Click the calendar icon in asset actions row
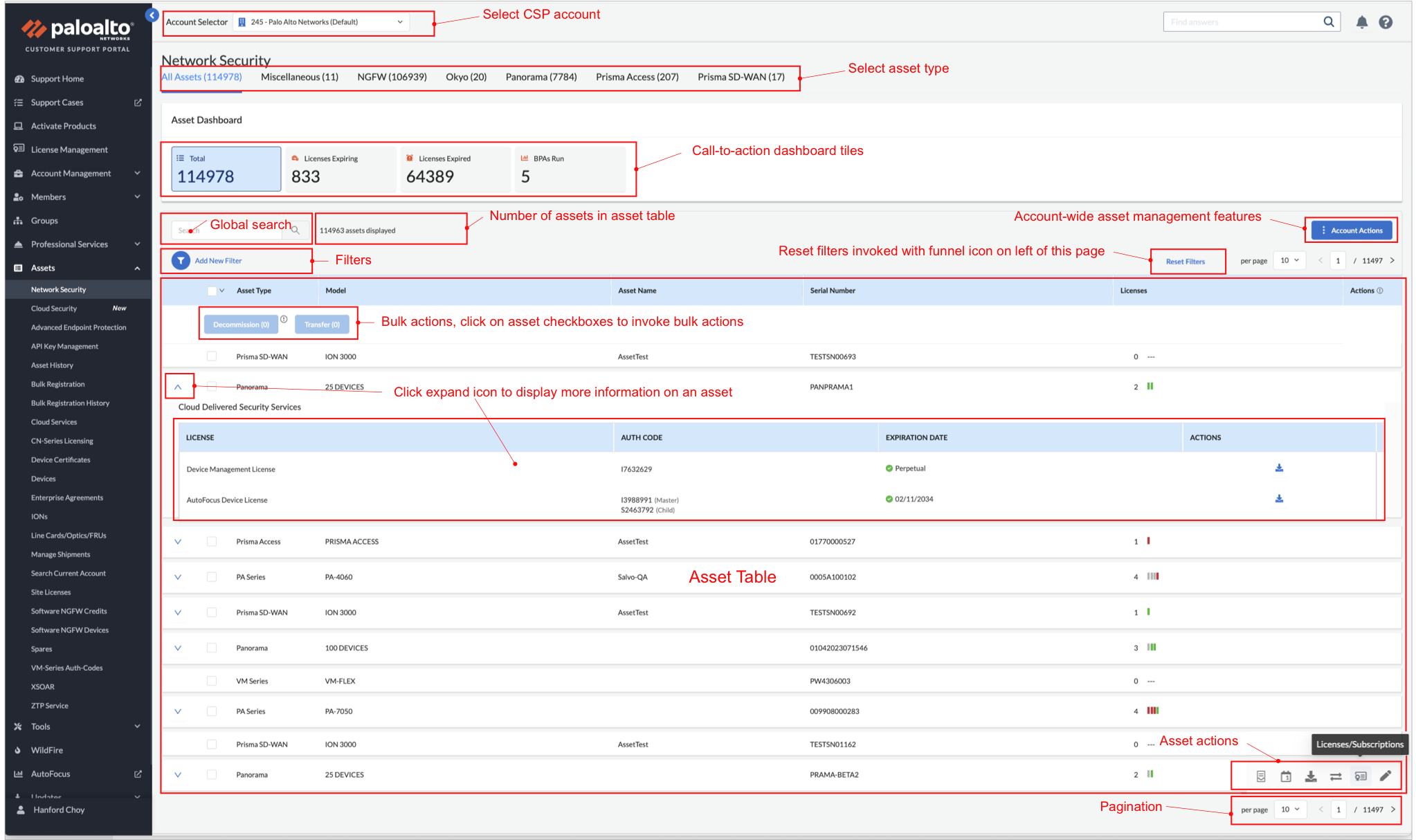 [x=1285, y=776]
